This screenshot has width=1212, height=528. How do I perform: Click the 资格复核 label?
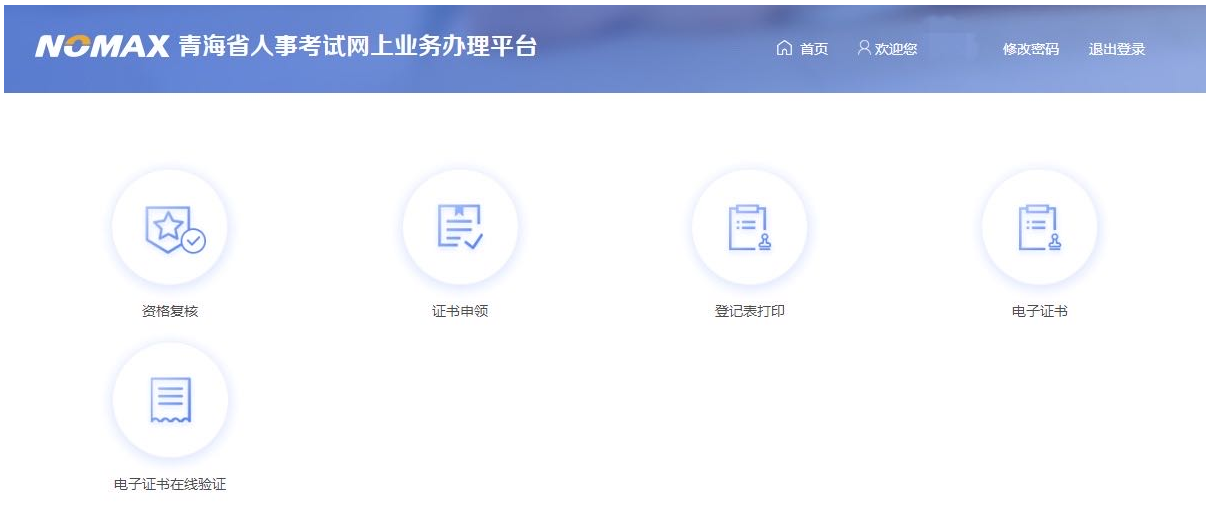pos(170,311)
